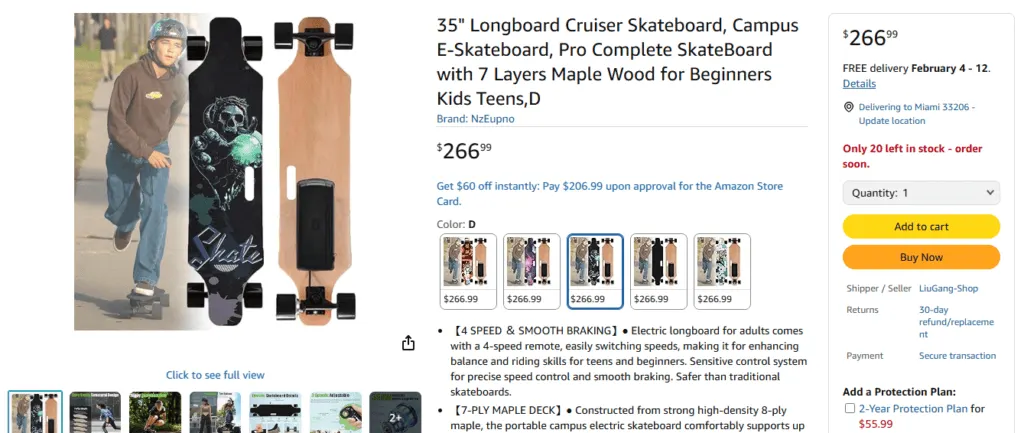Click the yellow Add to cart button

click(x=921, y=226)
